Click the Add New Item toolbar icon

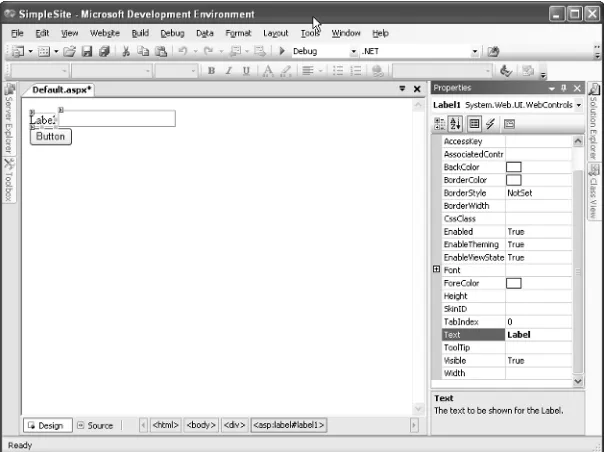tap(44, 51)
